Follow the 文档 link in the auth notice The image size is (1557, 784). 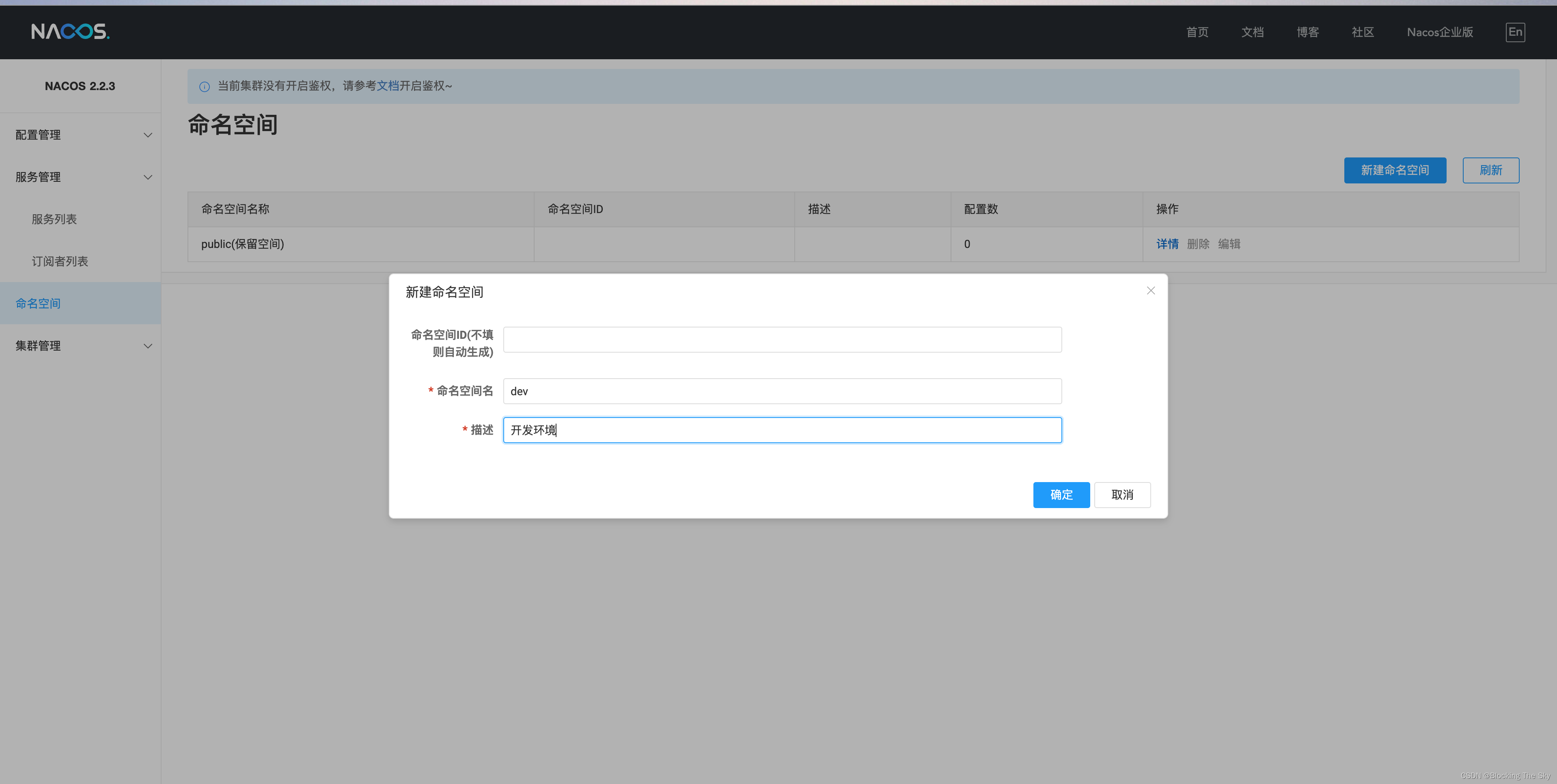pos(388,86)
